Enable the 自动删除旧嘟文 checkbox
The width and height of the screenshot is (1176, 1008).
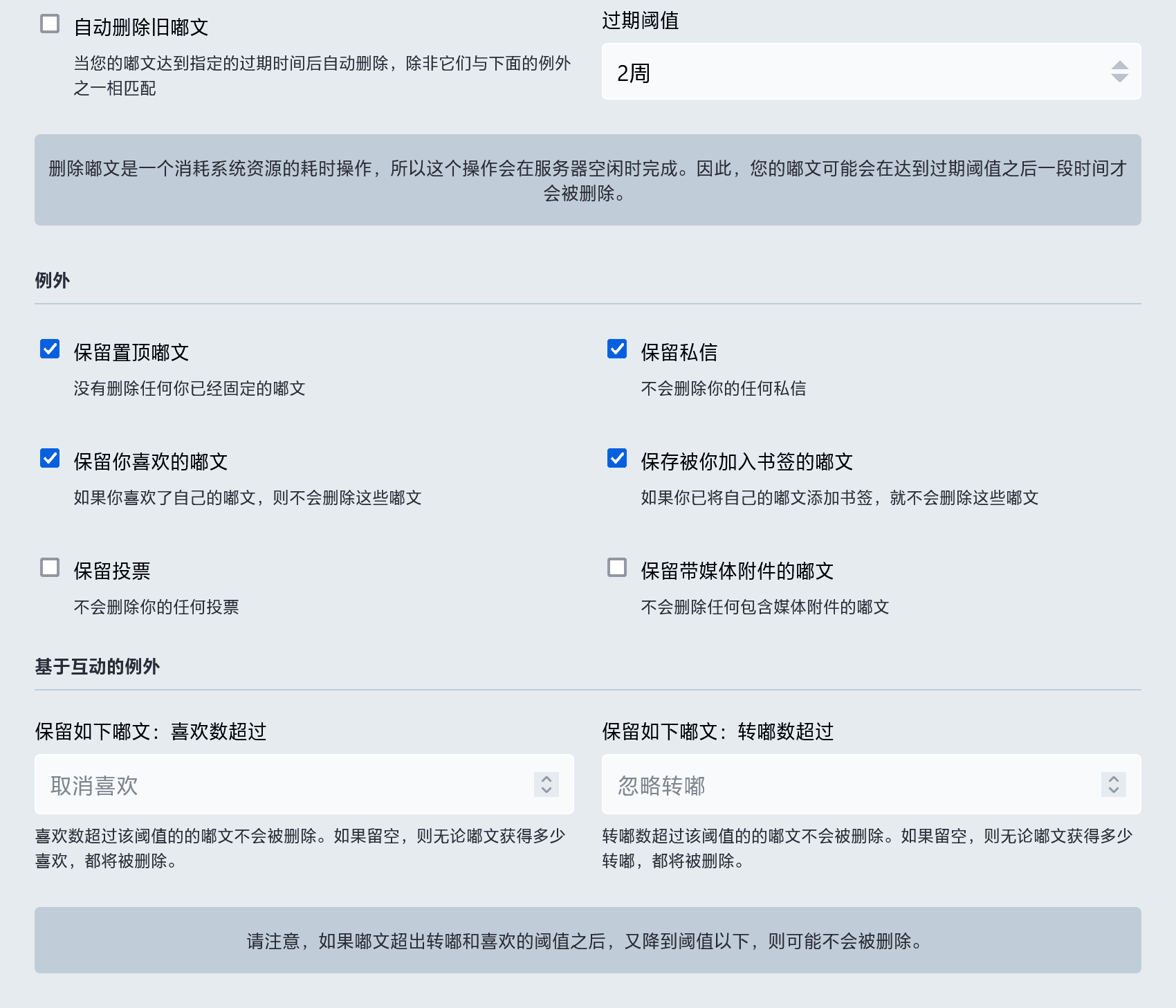coord(48,23)
